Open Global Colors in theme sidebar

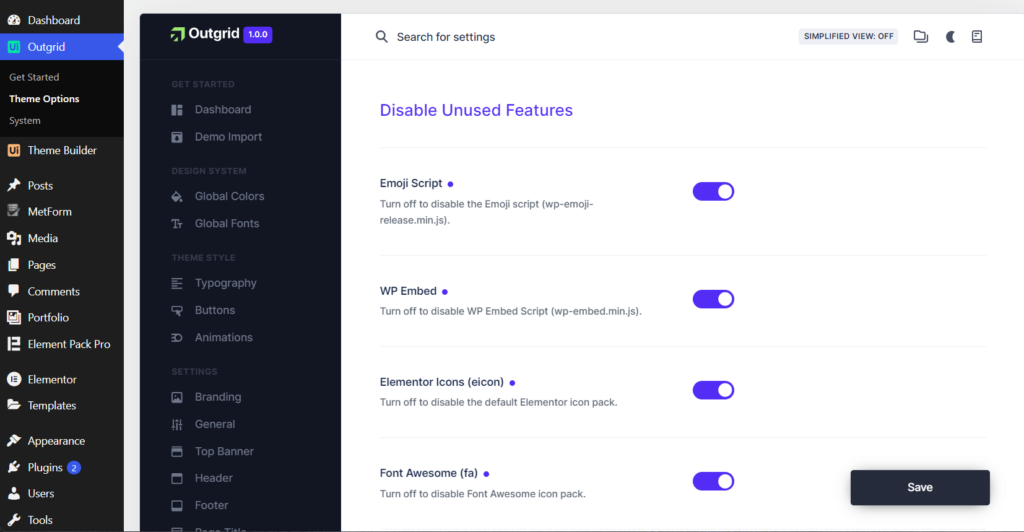click(x=229, y=196)
